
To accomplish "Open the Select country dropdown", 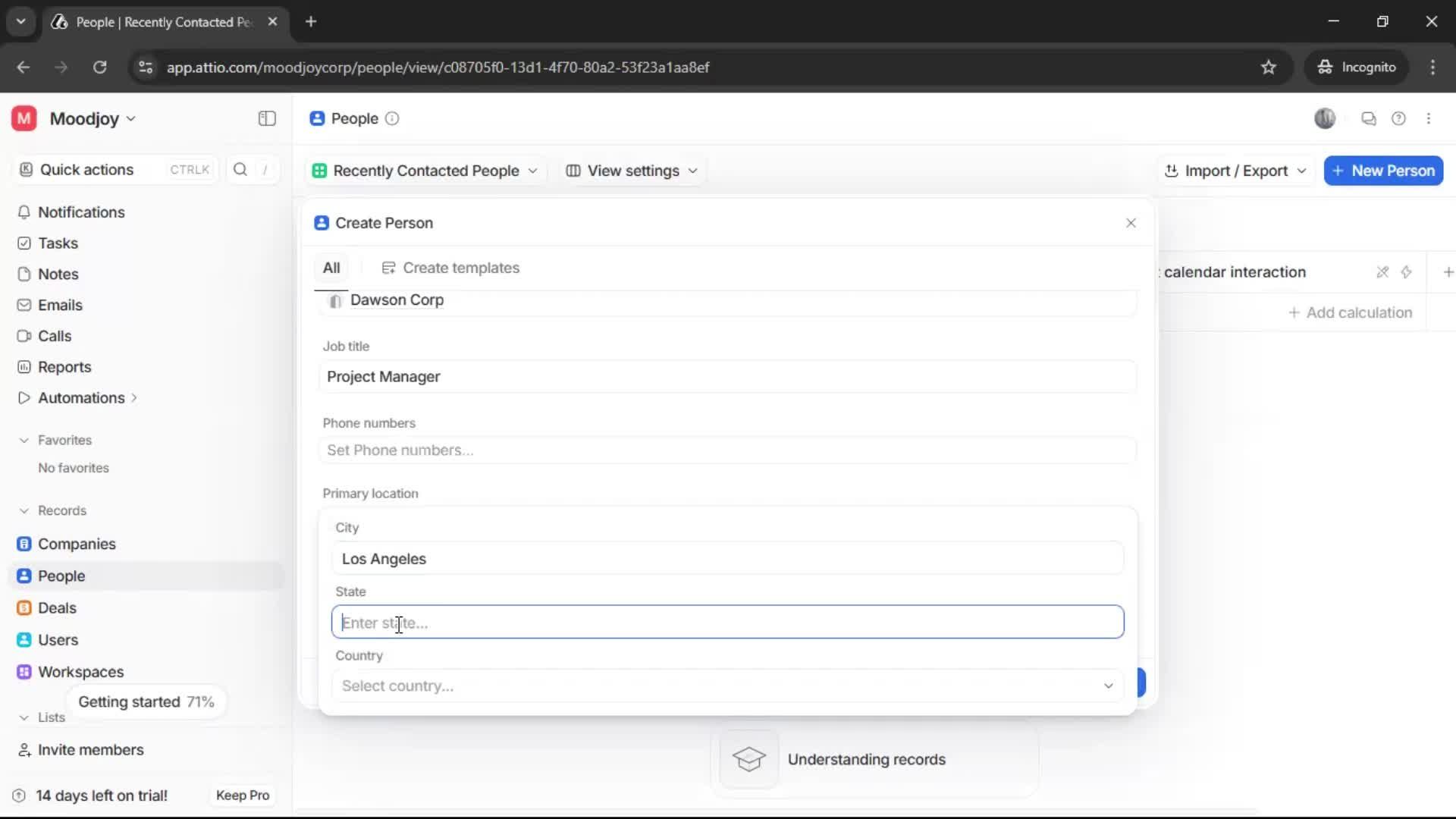I will [726, 686].
